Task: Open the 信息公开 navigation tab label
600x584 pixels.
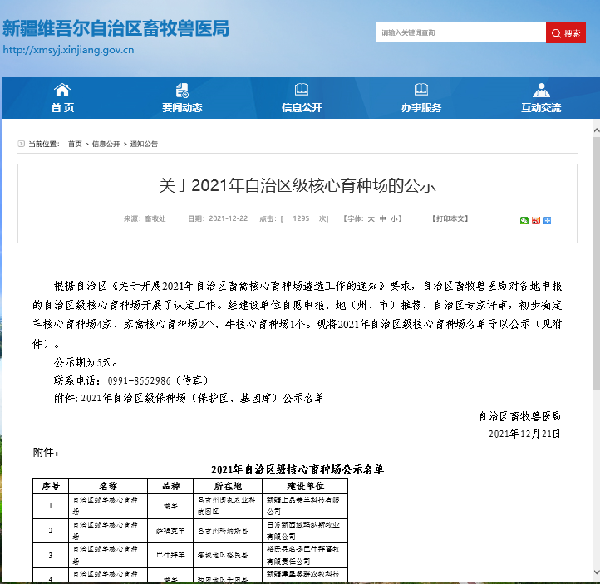Action: 302,108
